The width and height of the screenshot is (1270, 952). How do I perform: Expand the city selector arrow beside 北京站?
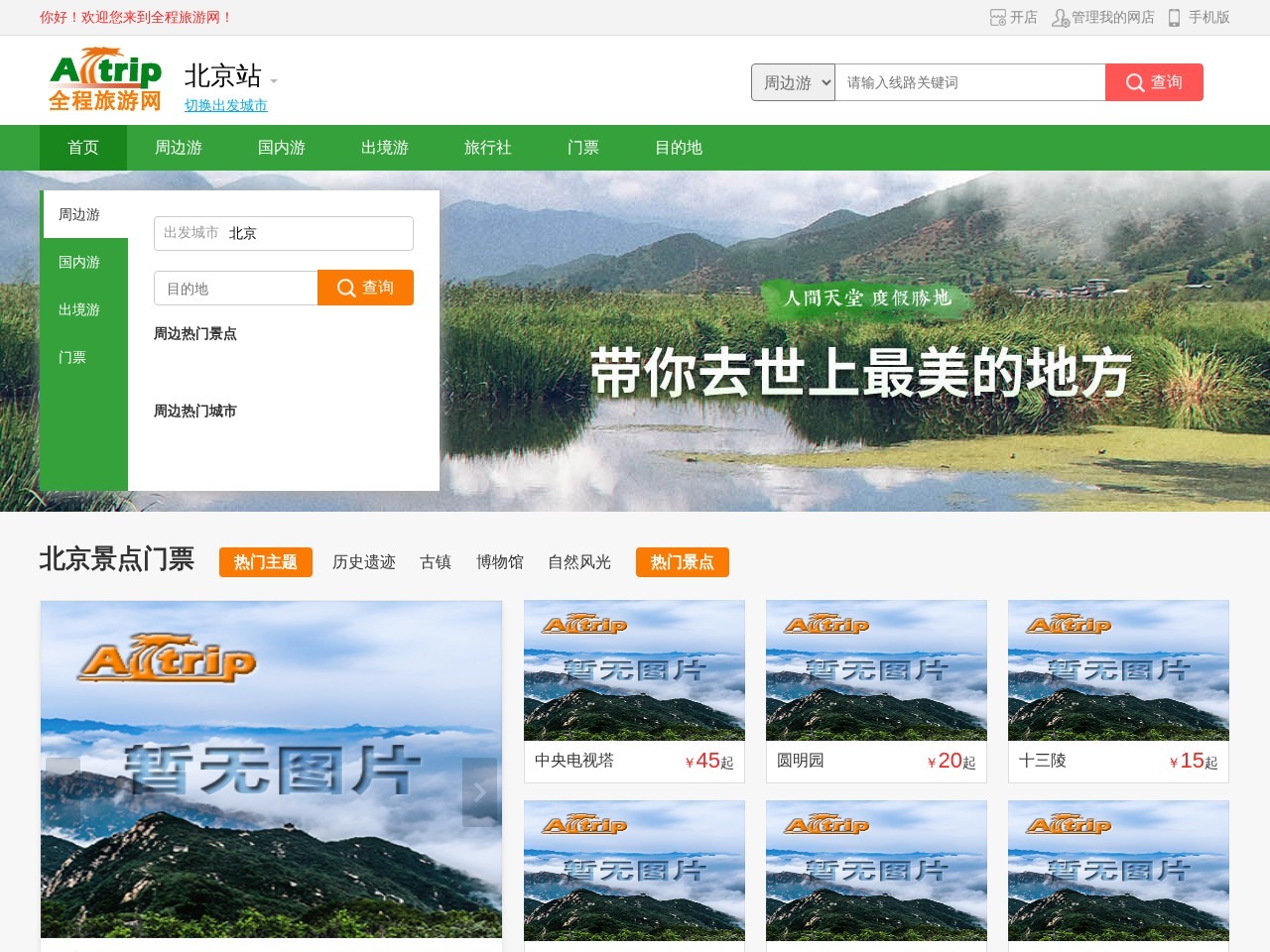[274, 81]
